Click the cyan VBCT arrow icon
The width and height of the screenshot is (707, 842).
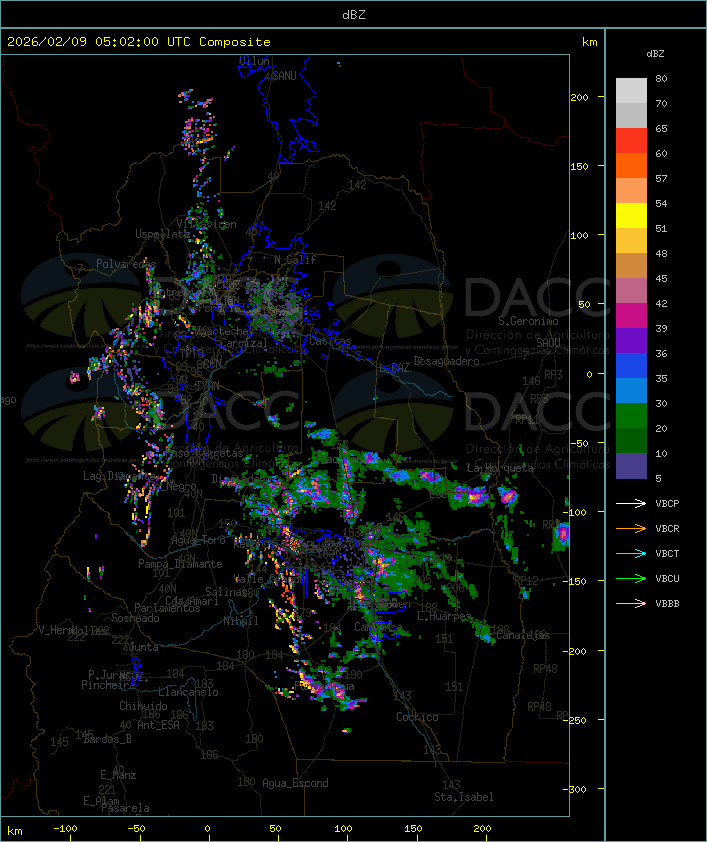tap(631, 553)
